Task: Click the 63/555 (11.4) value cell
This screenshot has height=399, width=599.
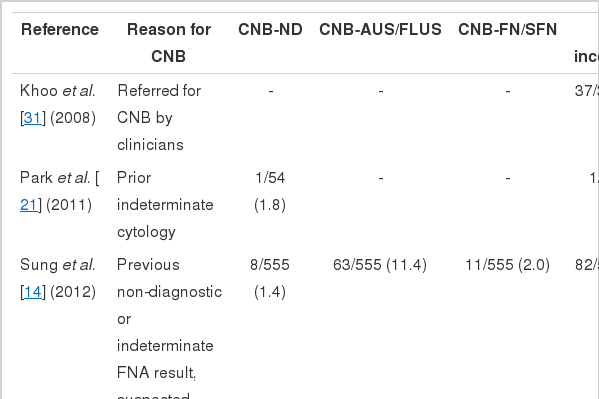Action: [380, 265]
